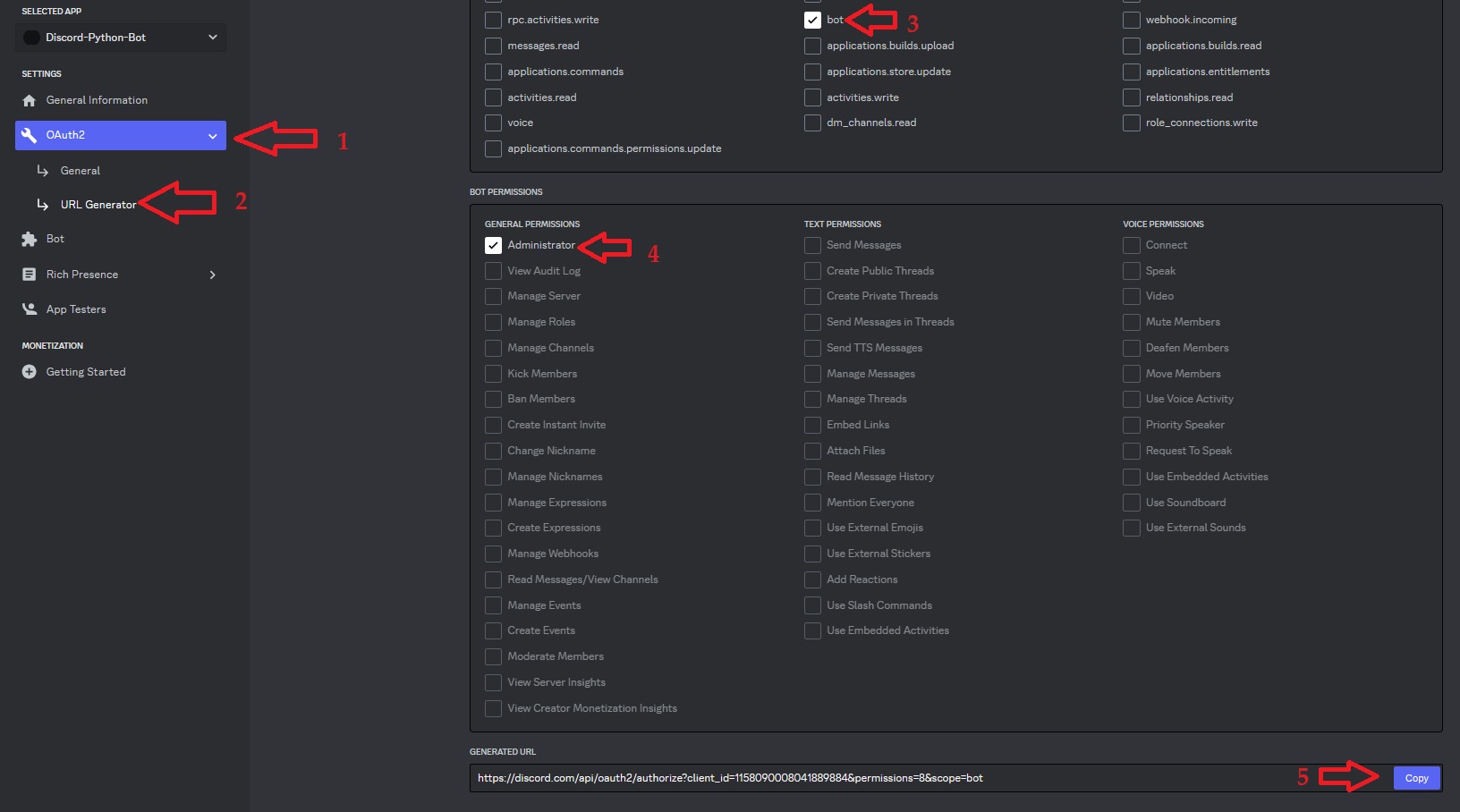Enable Manage Server permission
Image resolution: width=1460 pixels, height=812 pixels.
tap(493, 296)
